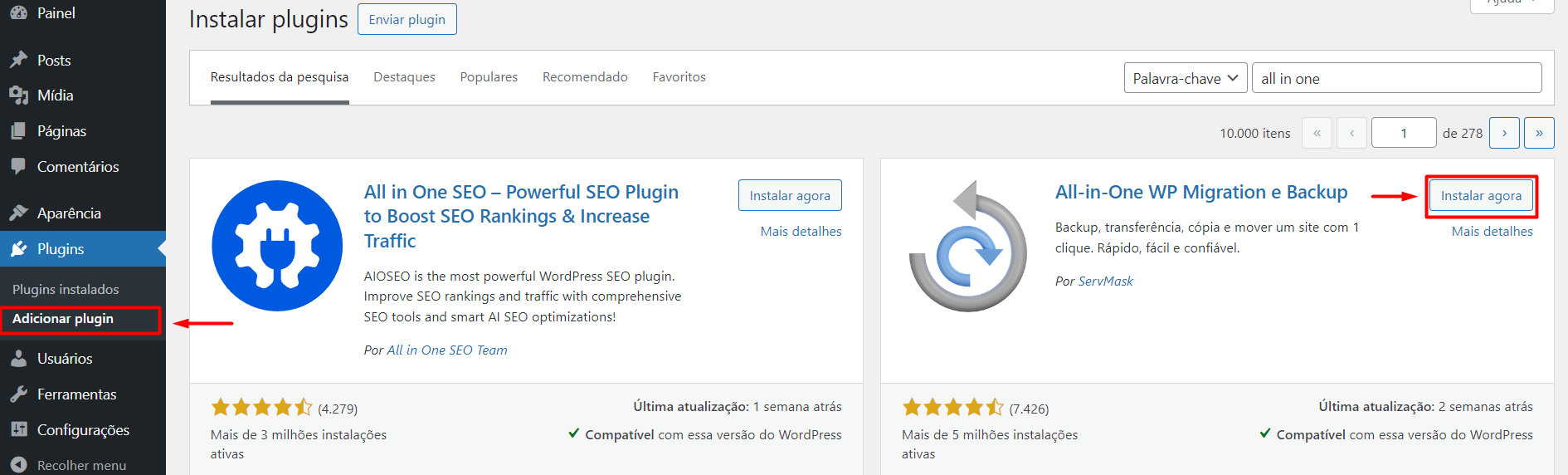Switch to the Populares tab

pos(489,77)
